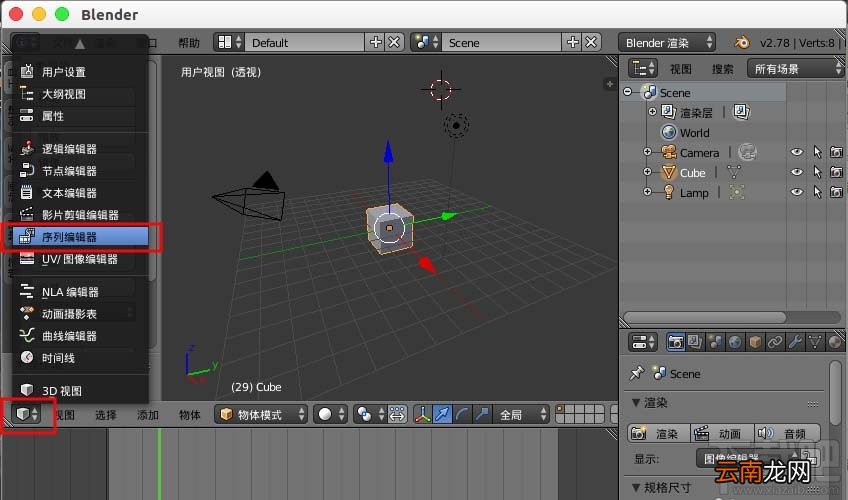
Task: Add a new scene with the plus icon
Action: [x=572, y=42]
